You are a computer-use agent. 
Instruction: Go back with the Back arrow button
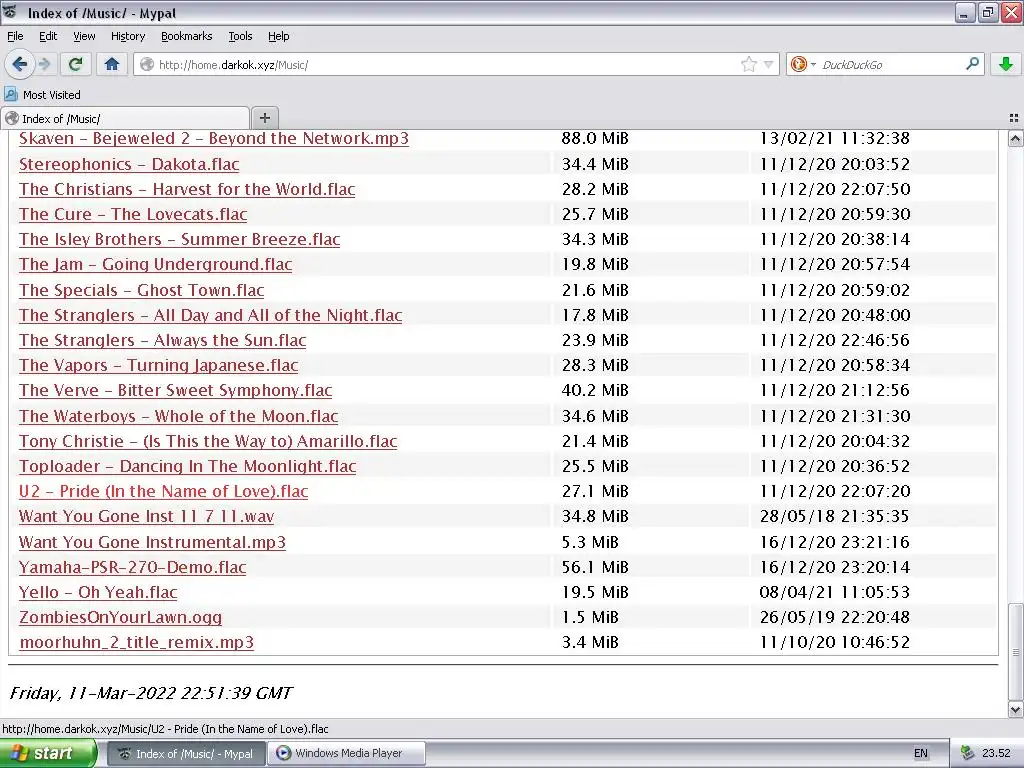click(19, 64)
